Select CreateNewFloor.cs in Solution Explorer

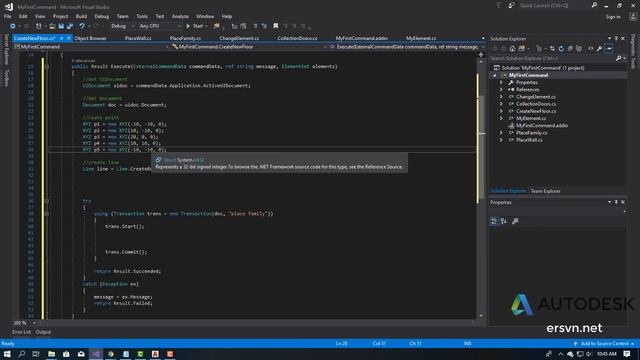(536, 111)
